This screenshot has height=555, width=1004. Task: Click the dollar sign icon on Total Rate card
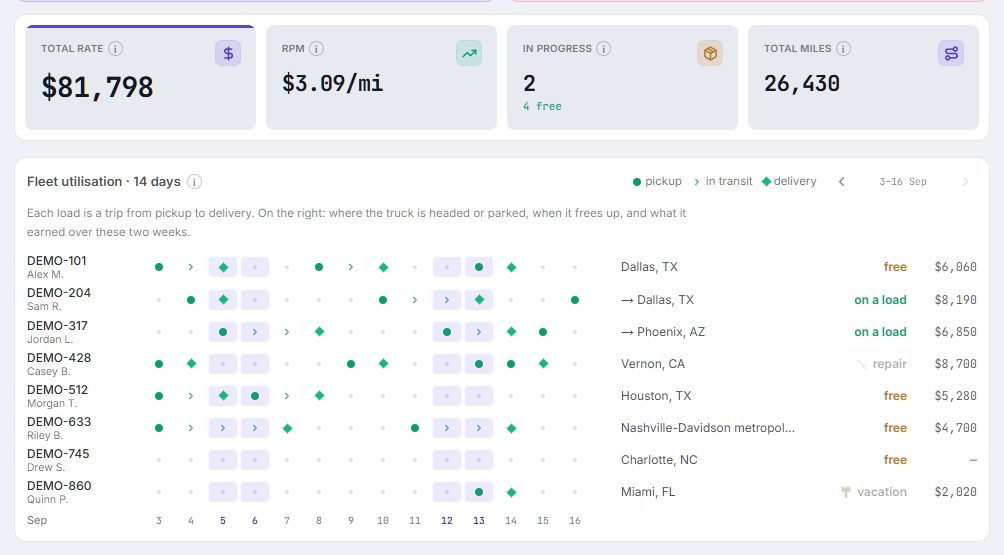228,53
